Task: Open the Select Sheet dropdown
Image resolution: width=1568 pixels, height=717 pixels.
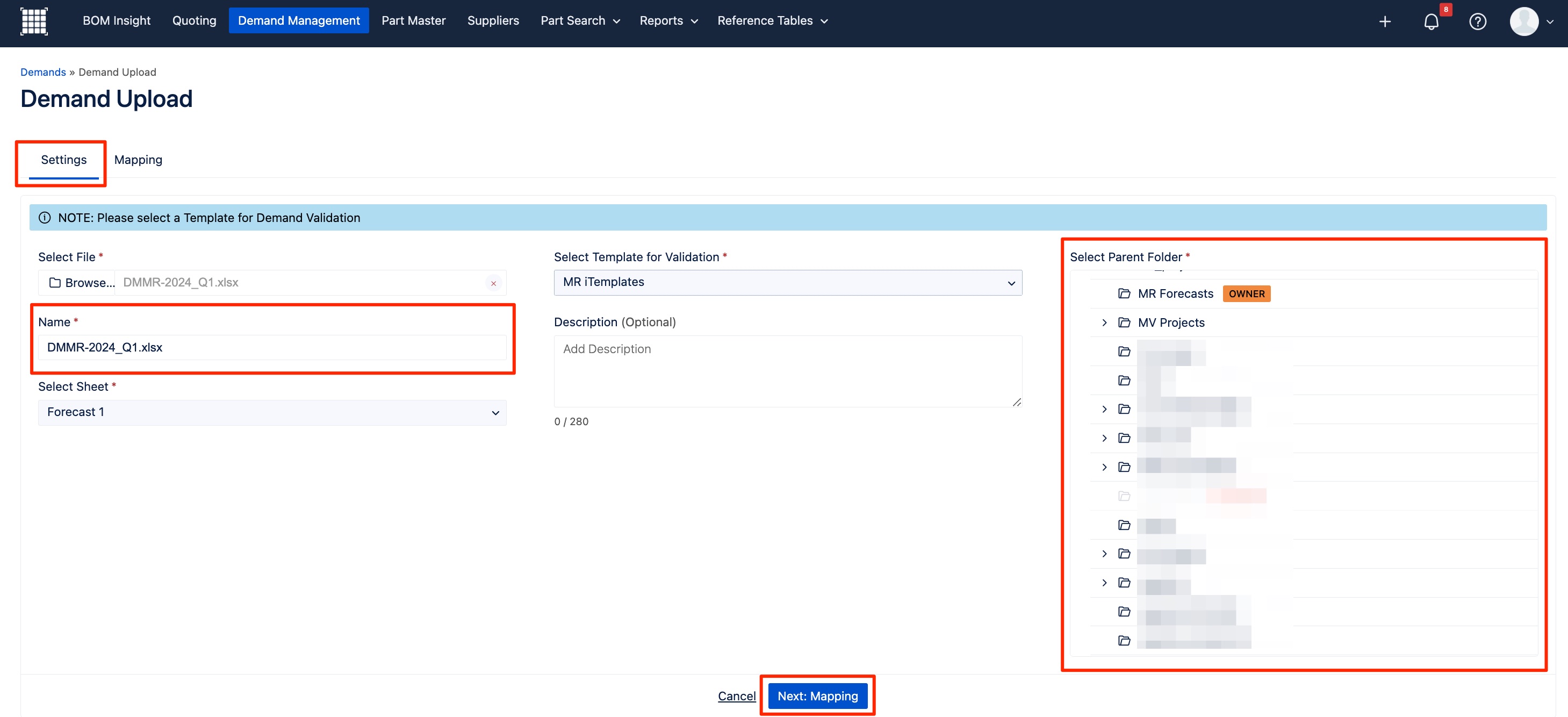Action: 272,412
